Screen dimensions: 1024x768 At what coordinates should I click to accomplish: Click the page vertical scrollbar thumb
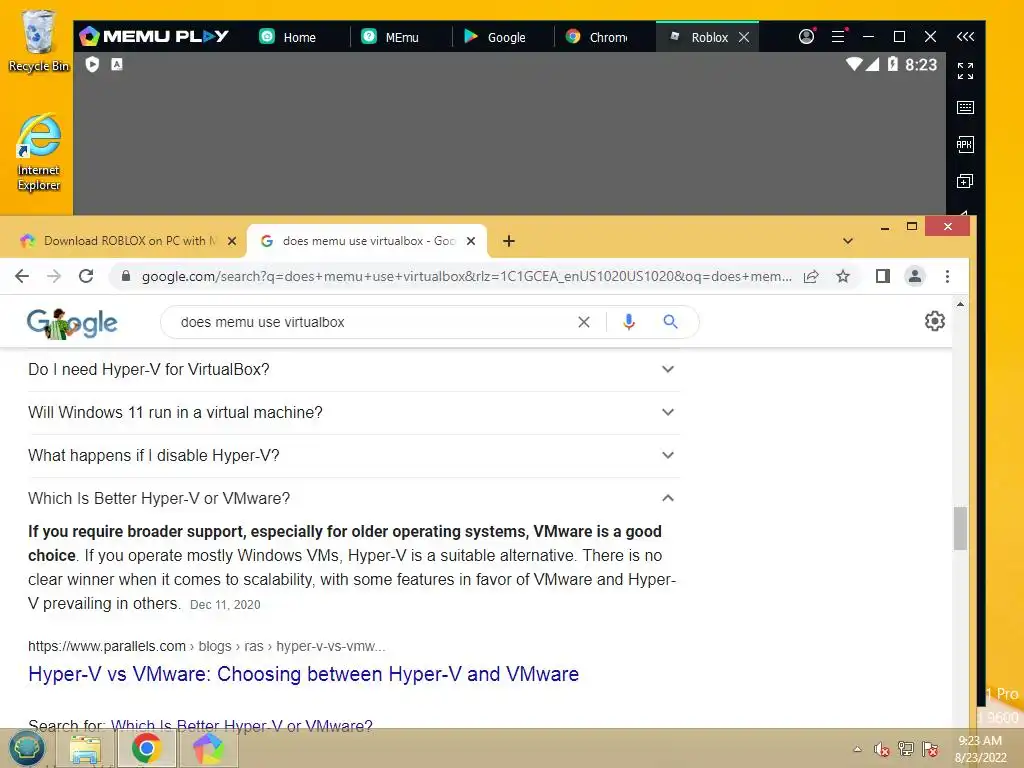click(959, 528)
